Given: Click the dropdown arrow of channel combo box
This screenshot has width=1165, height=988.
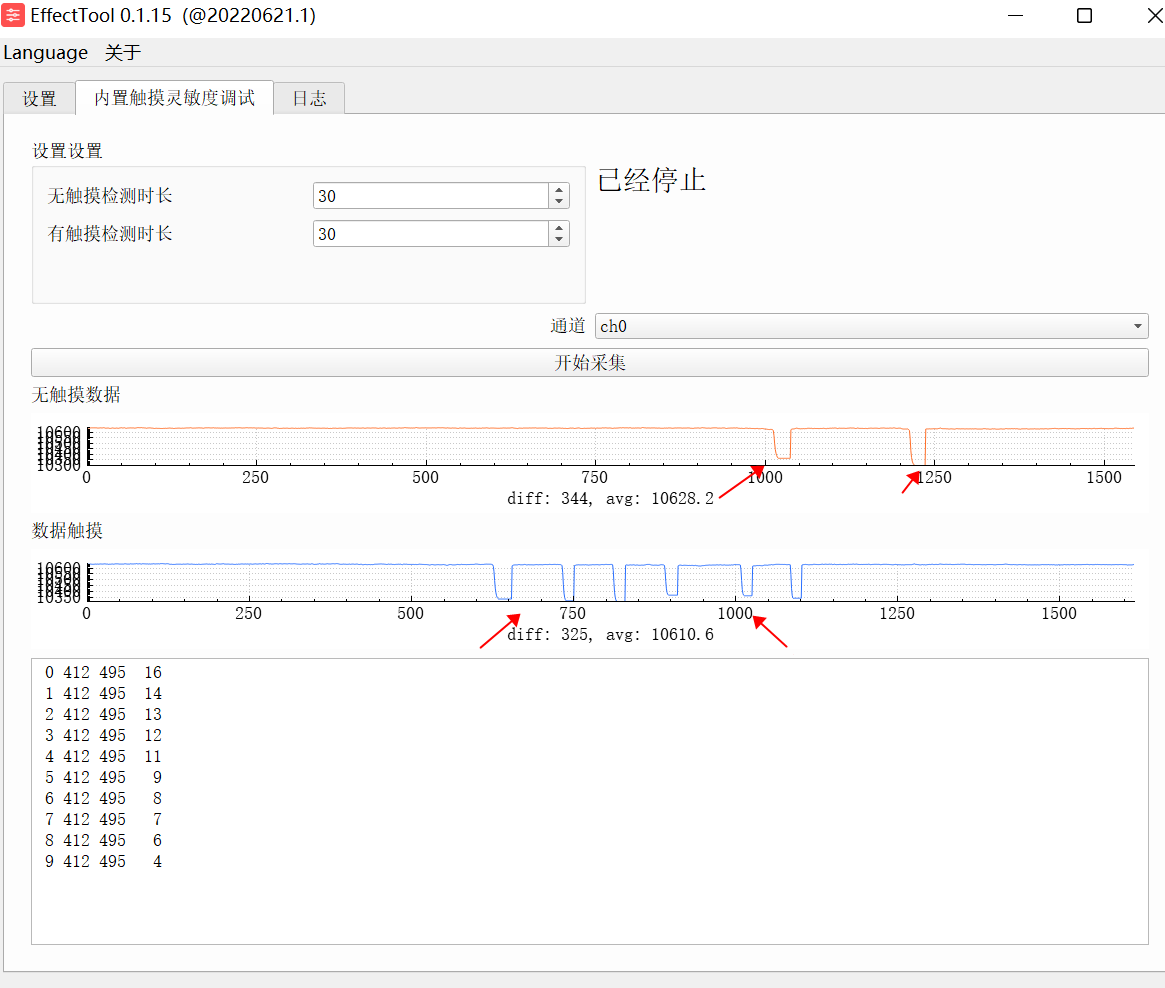Looking at the screenshot, I should pos(1137,326).
